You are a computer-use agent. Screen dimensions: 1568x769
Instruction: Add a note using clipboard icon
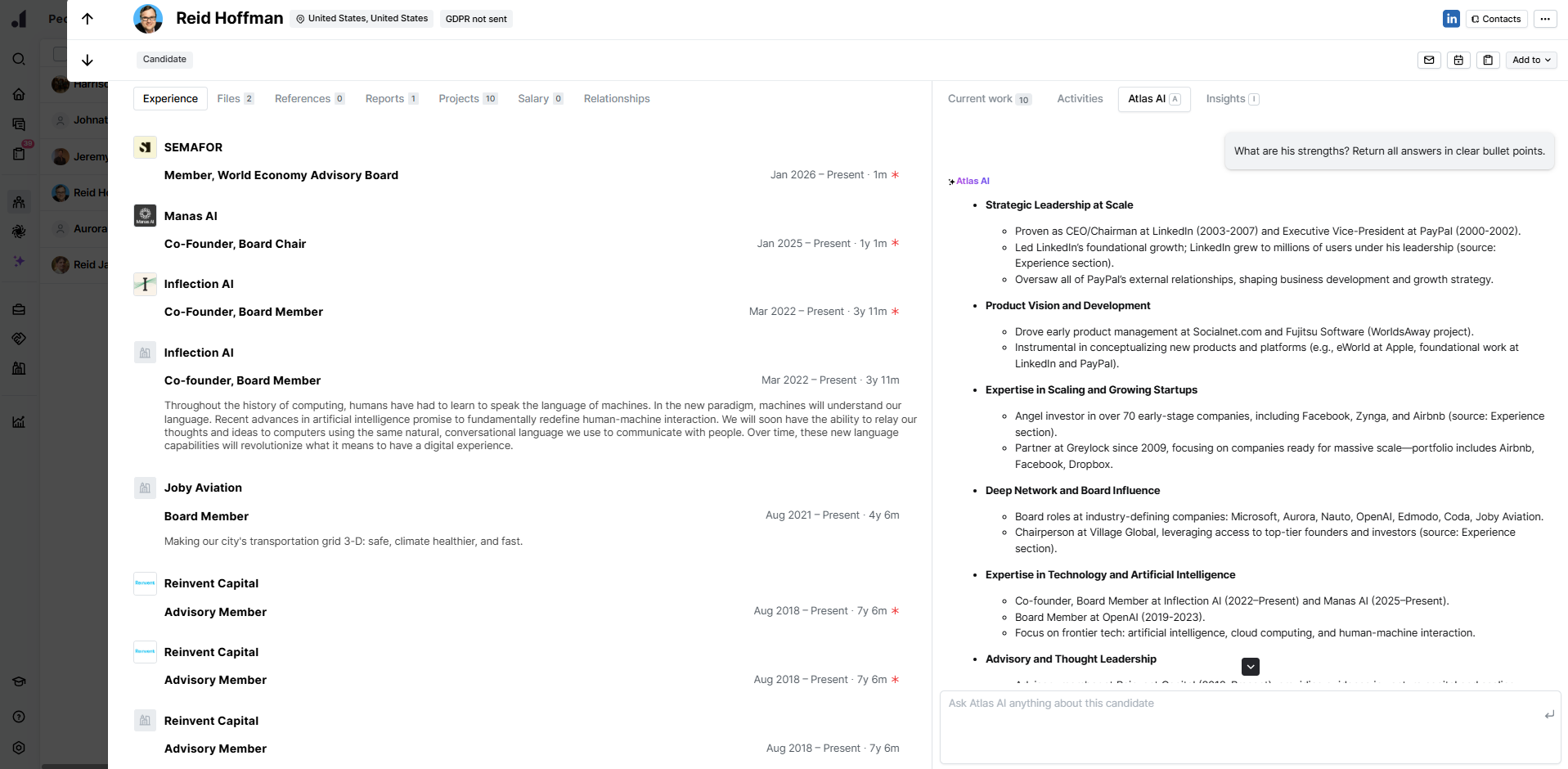pos(1488,60)
